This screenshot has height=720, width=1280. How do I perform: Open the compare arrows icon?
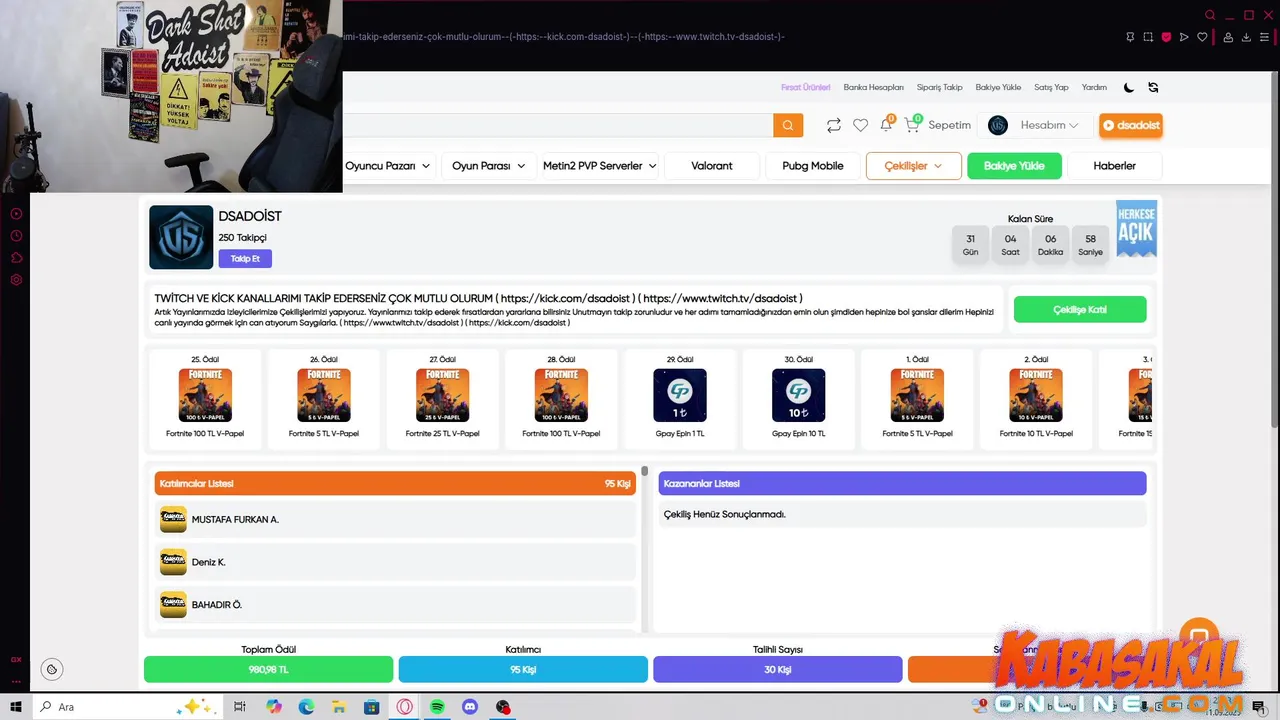[x=833, y=125]
